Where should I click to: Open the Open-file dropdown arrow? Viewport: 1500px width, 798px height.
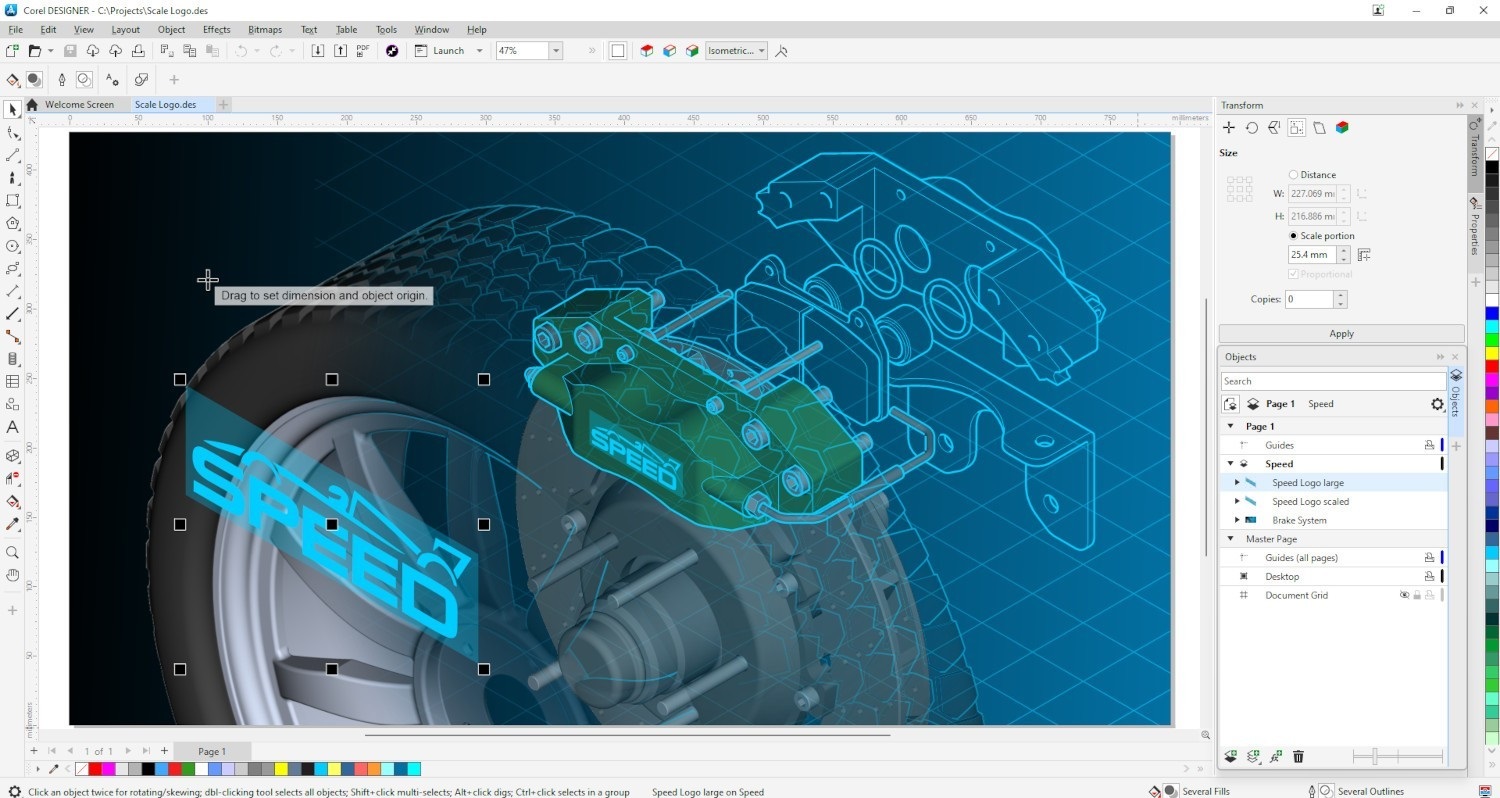point(49,51)
